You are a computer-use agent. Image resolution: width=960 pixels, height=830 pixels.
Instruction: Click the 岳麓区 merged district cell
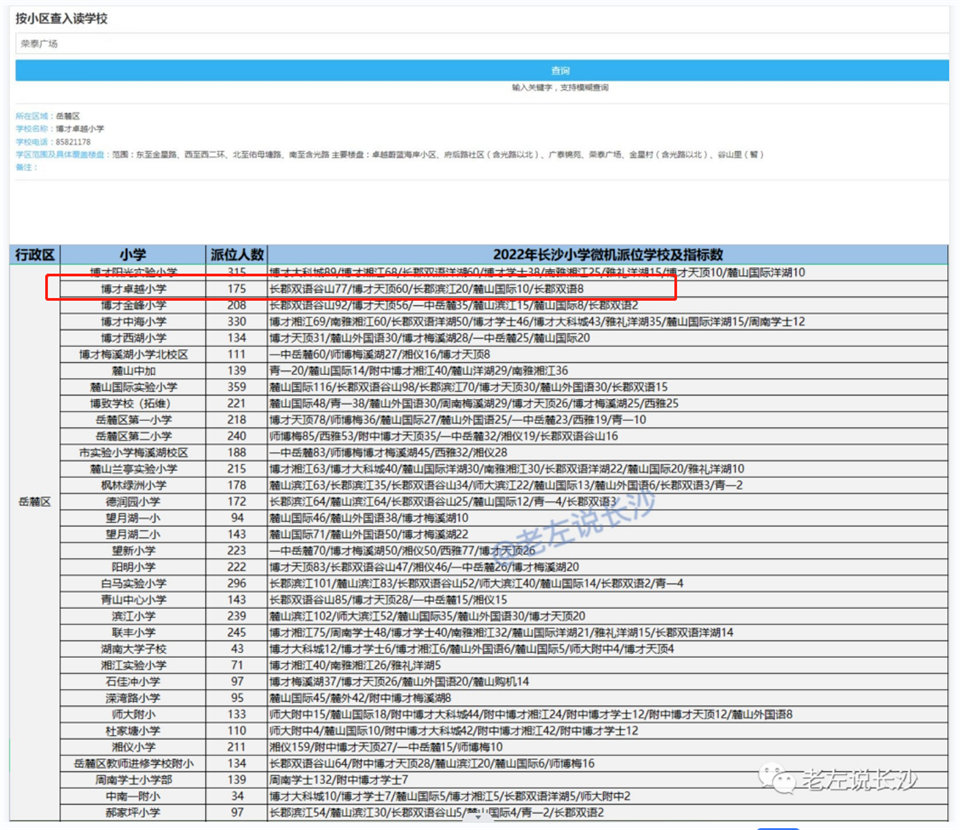34,501
